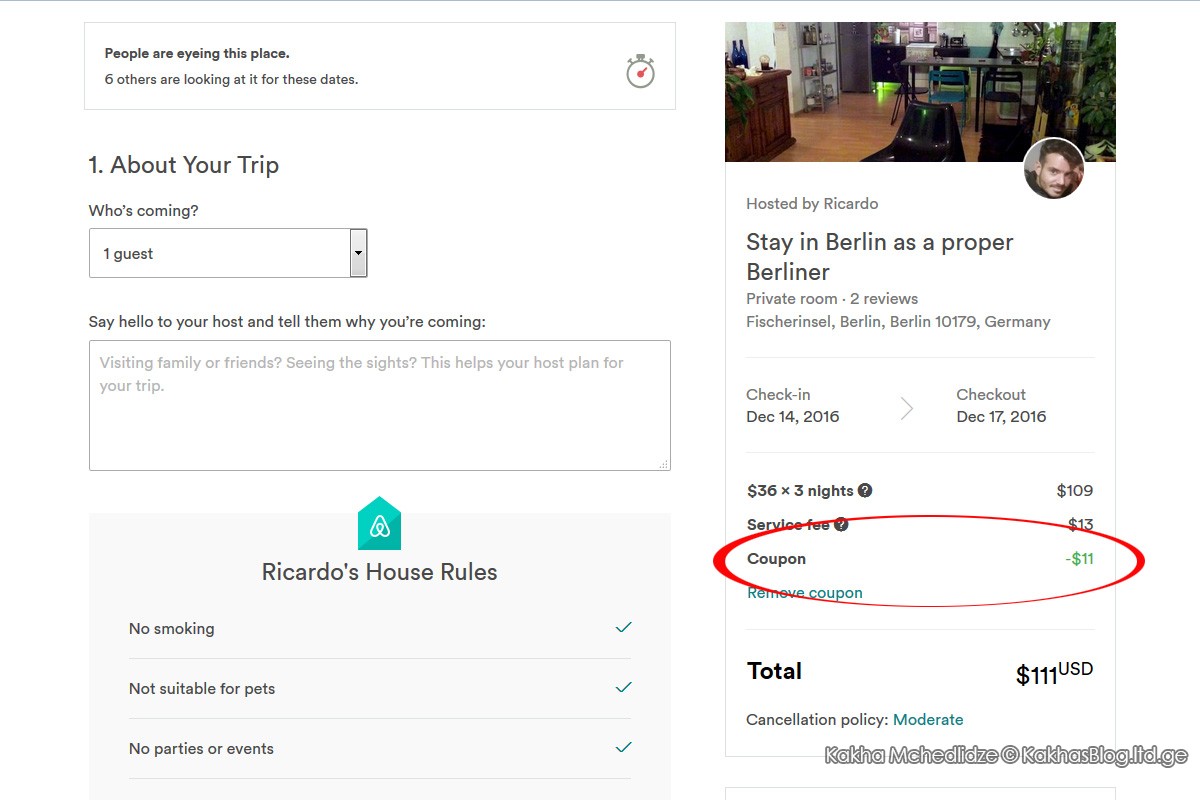Open the Who's coming guest dropdown
Viewport: 1200px width, 800px height.
pyautogui.click(x=228, y=253)
